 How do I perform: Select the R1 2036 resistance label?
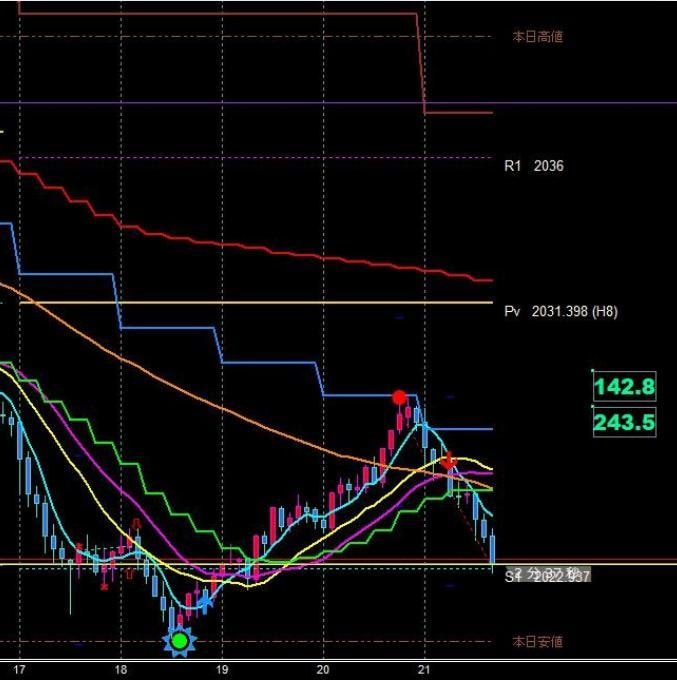pyautogui.click(x=534, y=166)
